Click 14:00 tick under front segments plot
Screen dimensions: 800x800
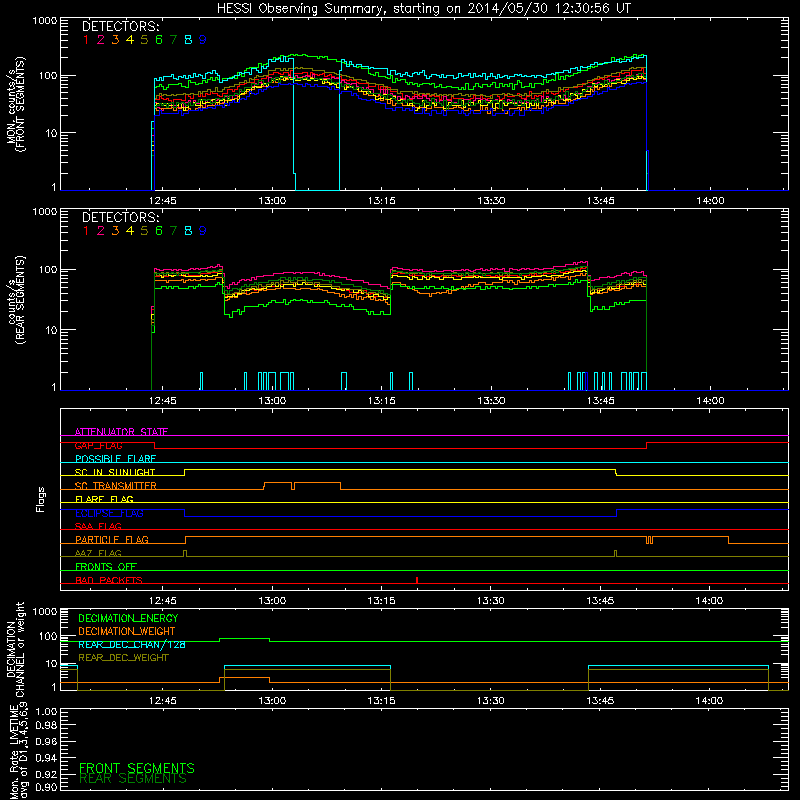tap(710, 201)
